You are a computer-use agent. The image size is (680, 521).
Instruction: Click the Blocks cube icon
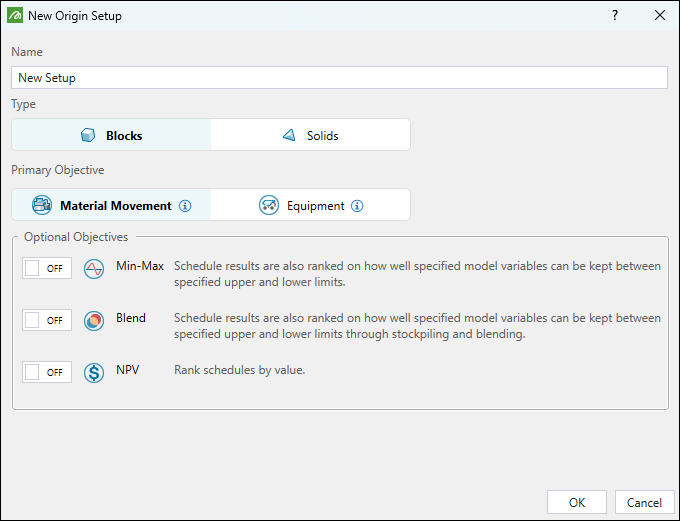pos(88,135)
